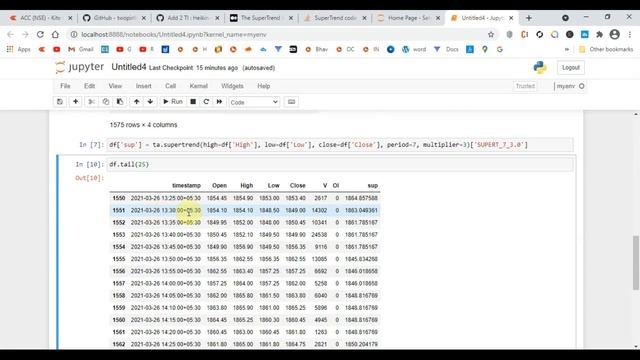Click the Trusted notebook indicator

click(525, 86)
